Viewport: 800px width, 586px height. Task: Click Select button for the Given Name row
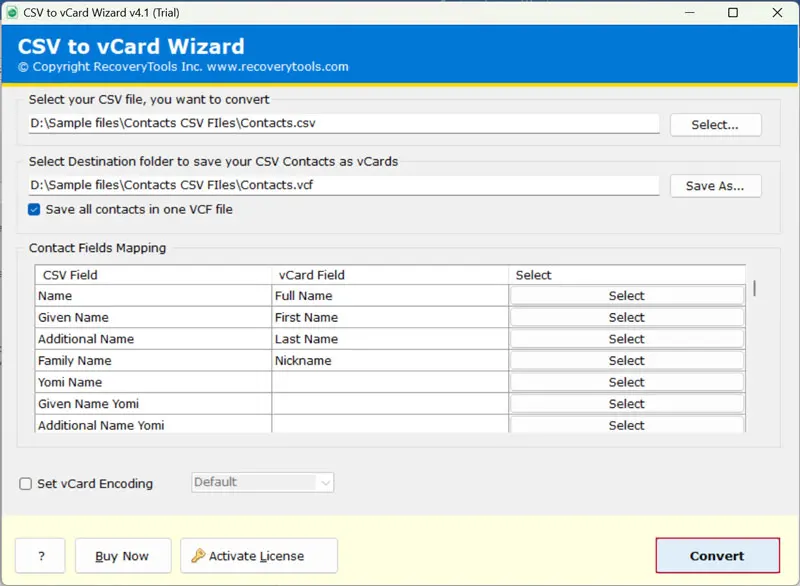click(x=626, y=318)
